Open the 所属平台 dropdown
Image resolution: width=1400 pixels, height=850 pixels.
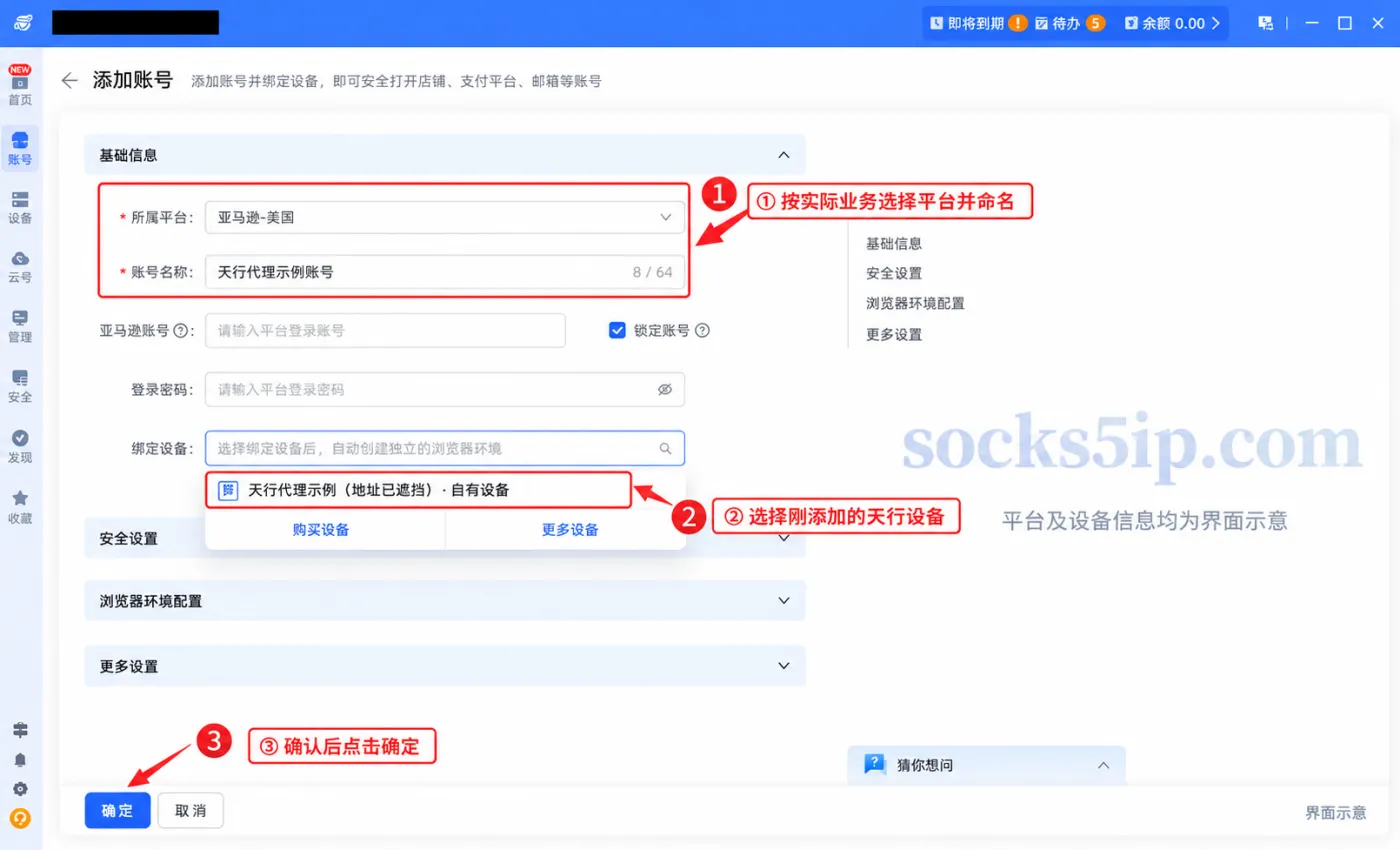pos(445,217)
